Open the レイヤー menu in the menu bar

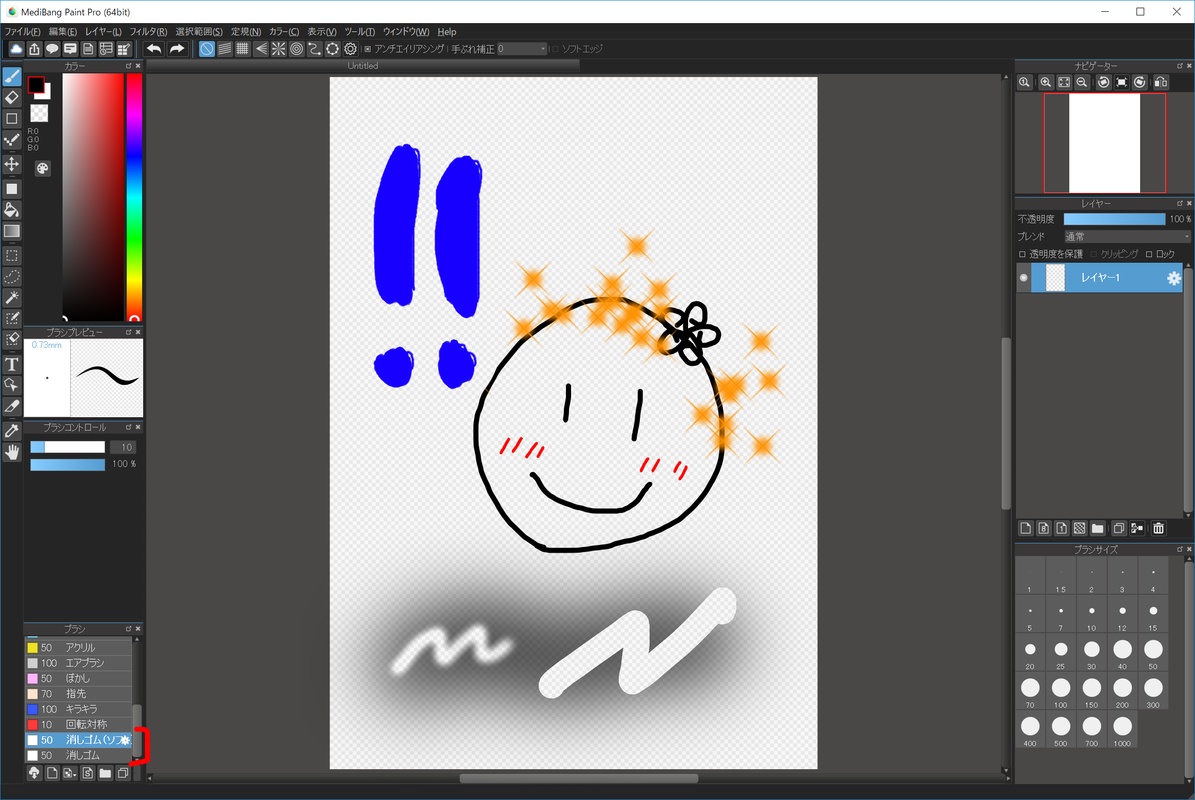point(103,32)
